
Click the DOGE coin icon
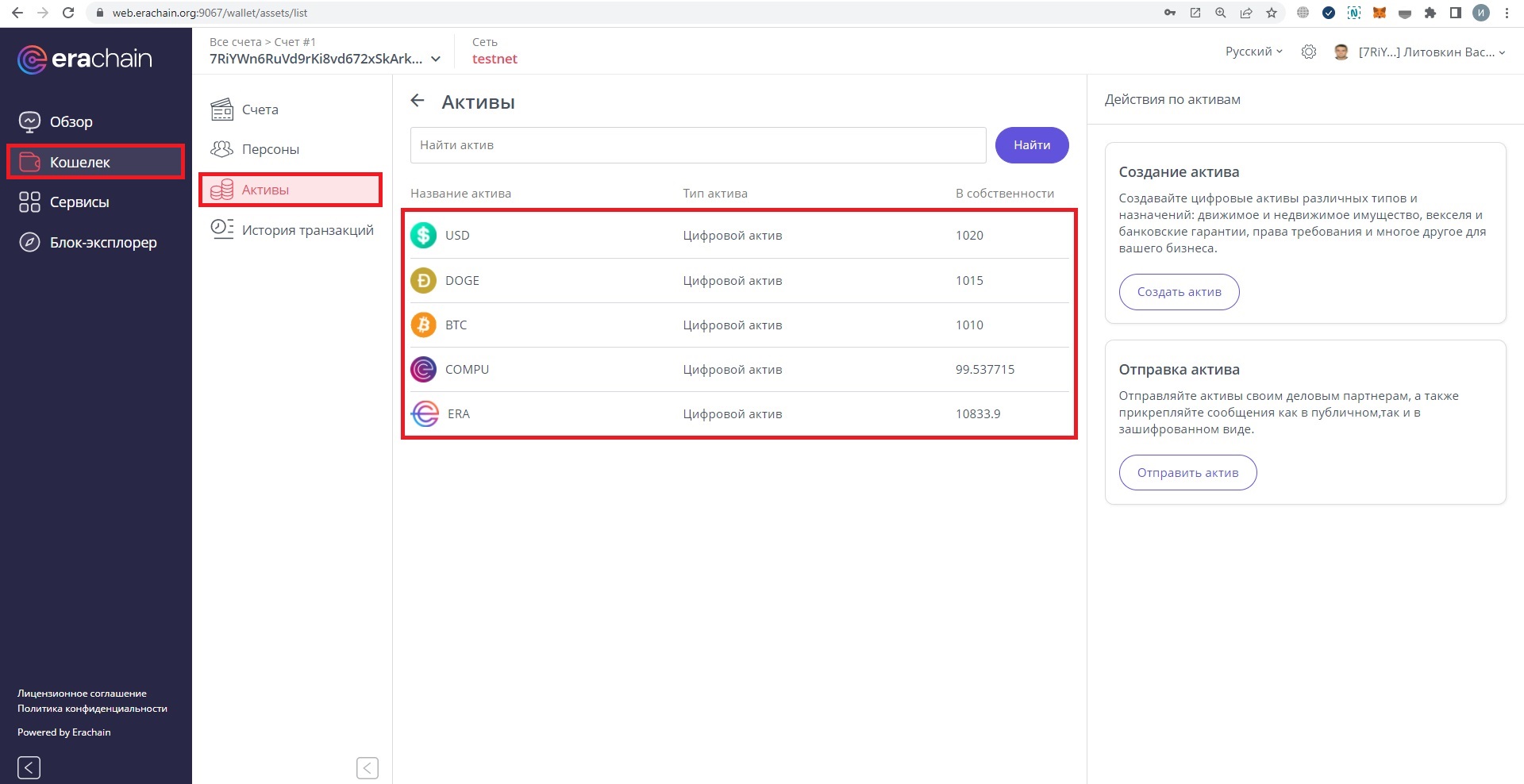coord(424,281)
